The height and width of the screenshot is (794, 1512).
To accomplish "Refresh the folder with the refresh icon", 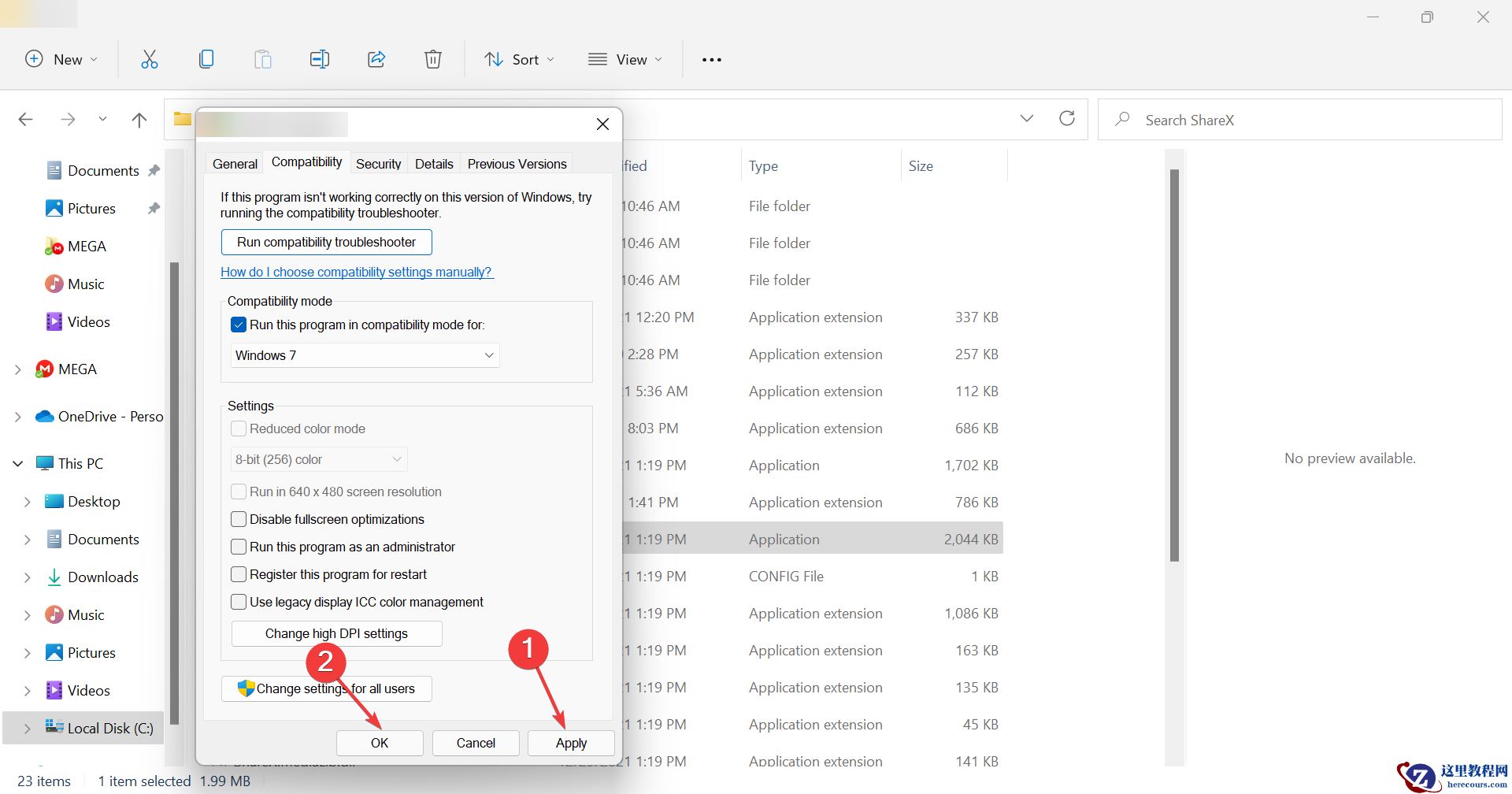I will pos(1067,119).
